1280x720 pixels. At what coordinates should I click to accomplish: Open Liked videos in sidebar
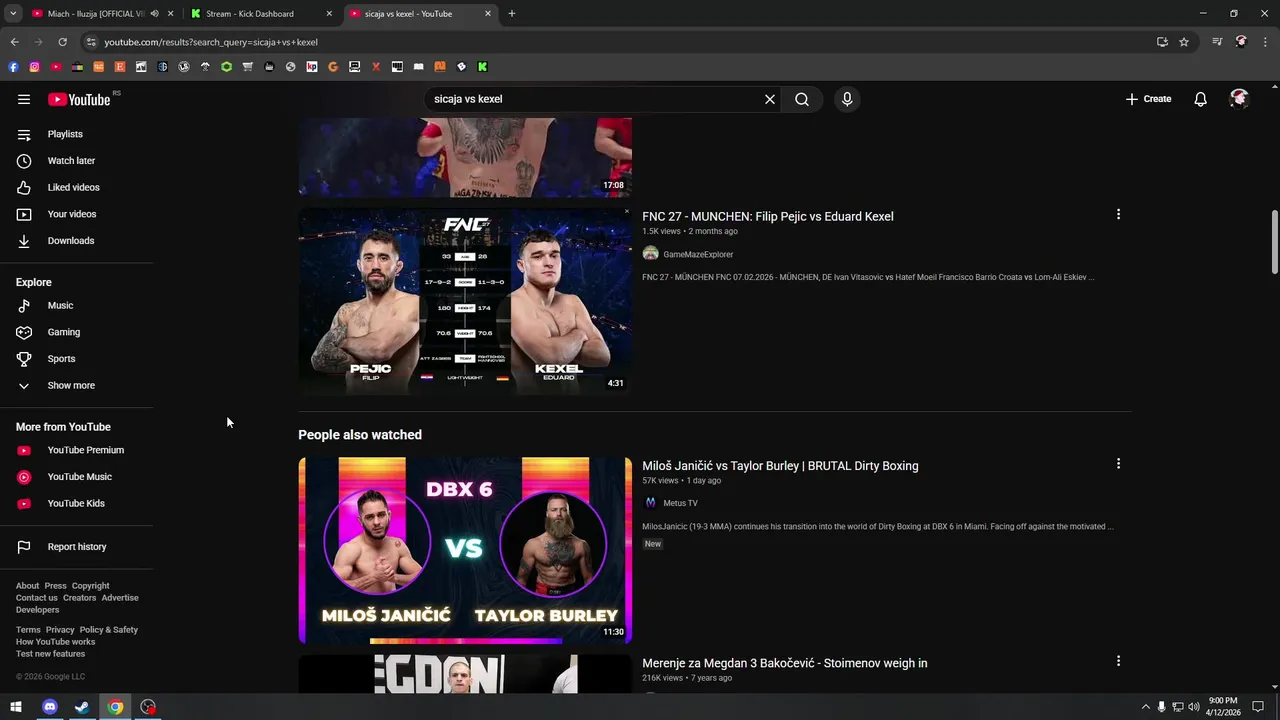pyautogui.click(x=73, y=187)
